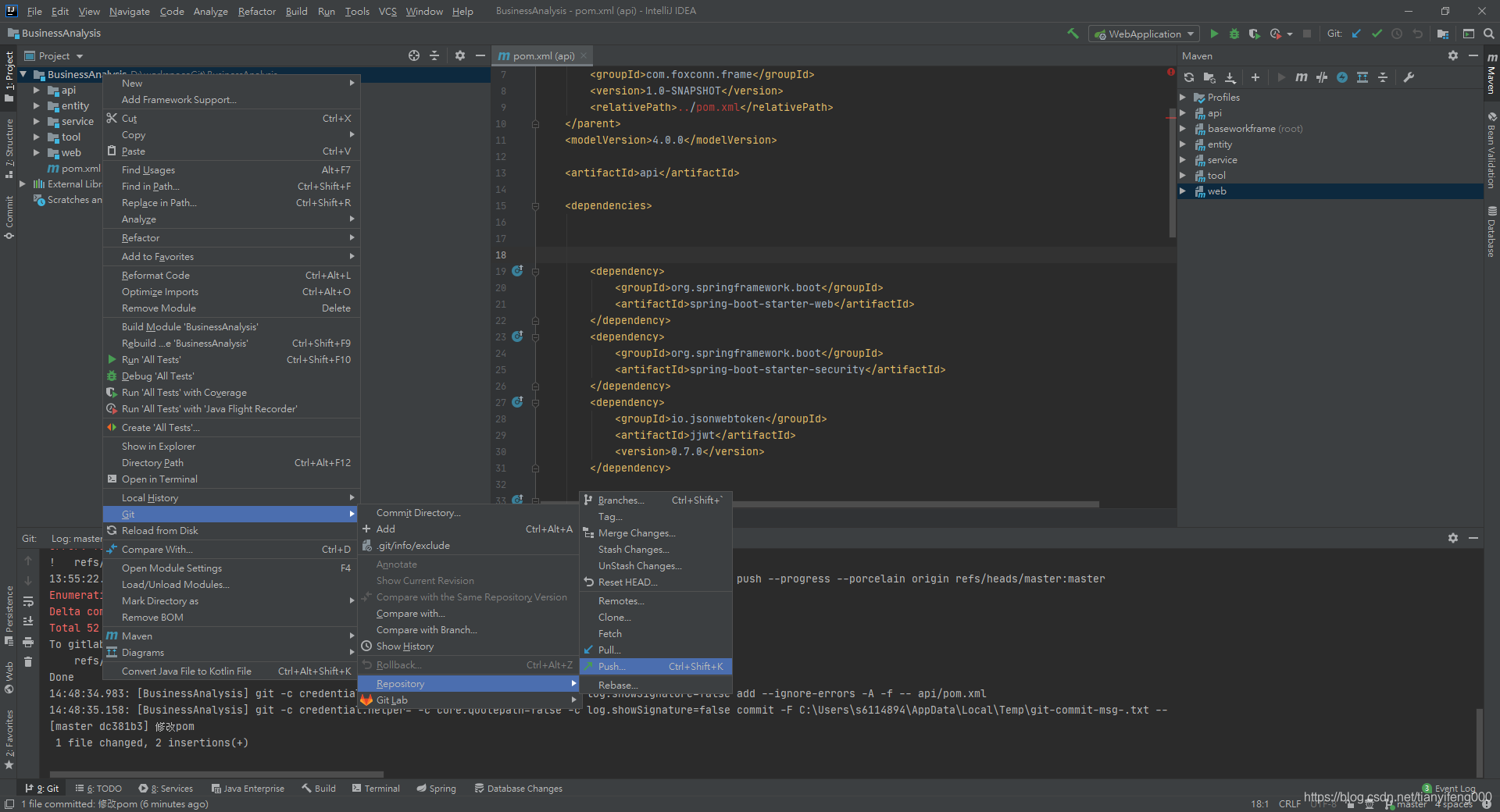Open the Terminal tool window tab
This screenshot has width=1500, height=812.
[x=376, y=789]
